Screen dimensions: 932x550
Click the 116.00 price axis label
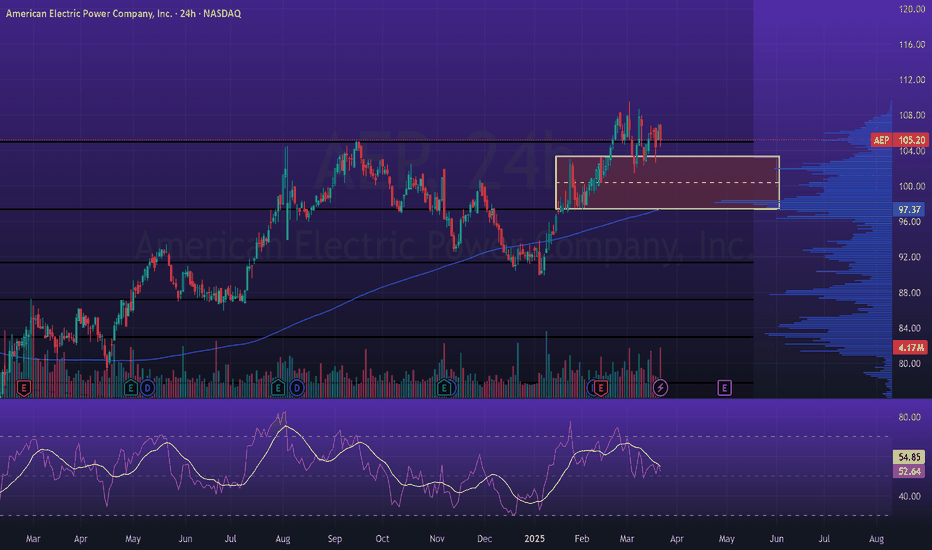[x=912, y=45]
